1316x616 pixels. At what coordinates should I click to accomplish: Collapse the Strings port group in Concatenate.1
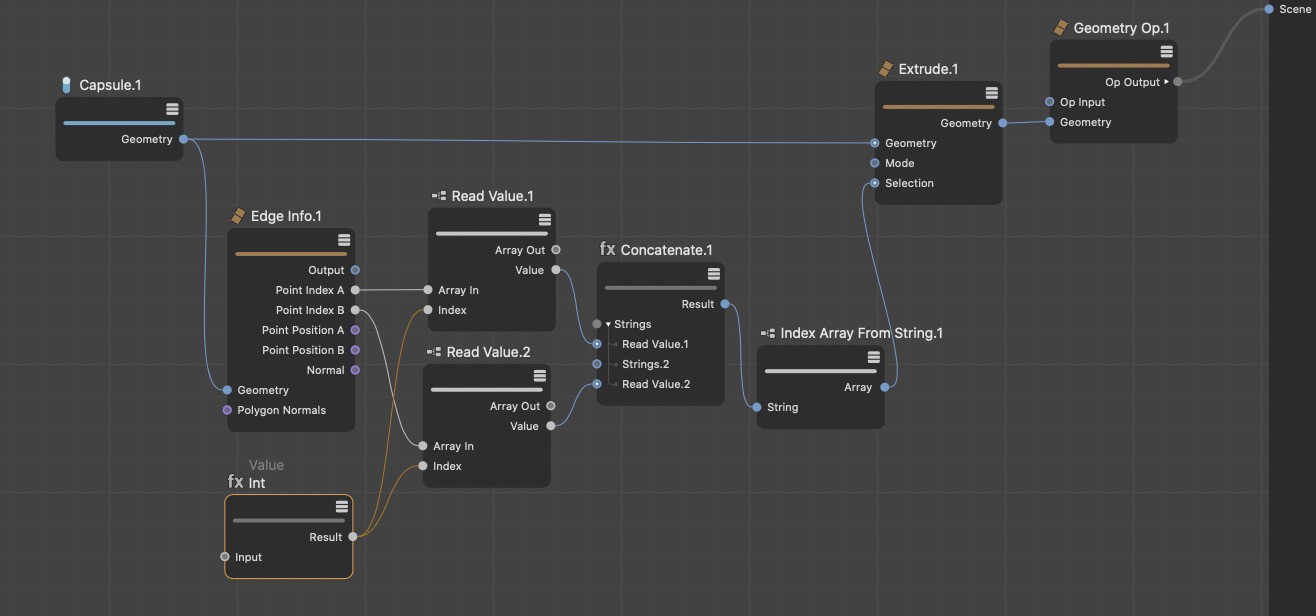click(x=608, y=324)
